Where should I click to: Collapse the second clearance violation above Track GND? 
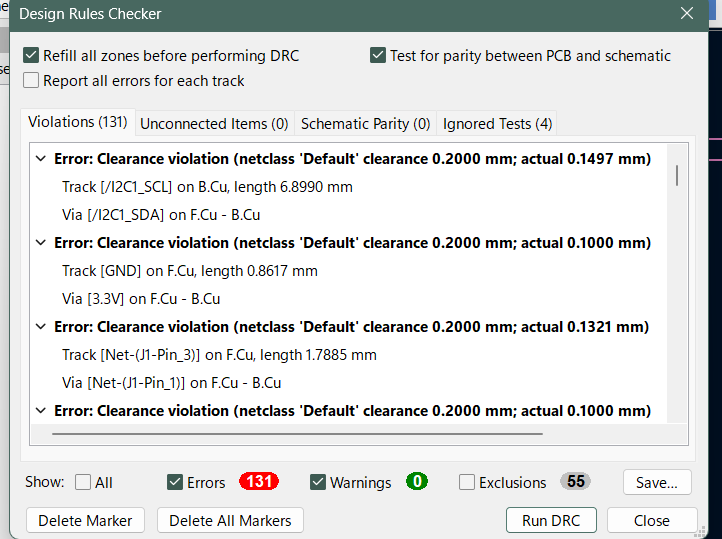tap(41, 243)
